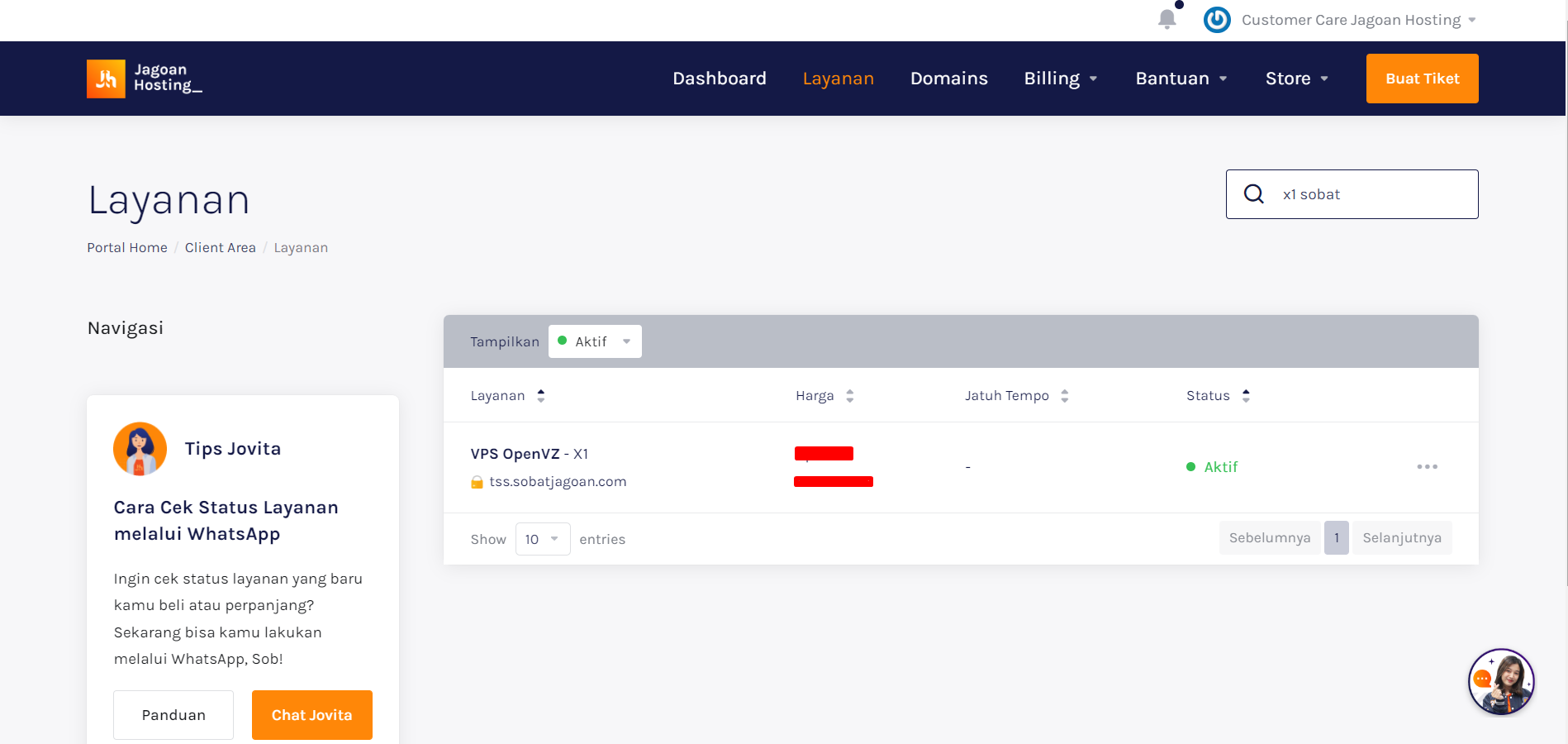Click the Layanan breadcrumb current page text
1568x744 pixels.
[301, 248]
